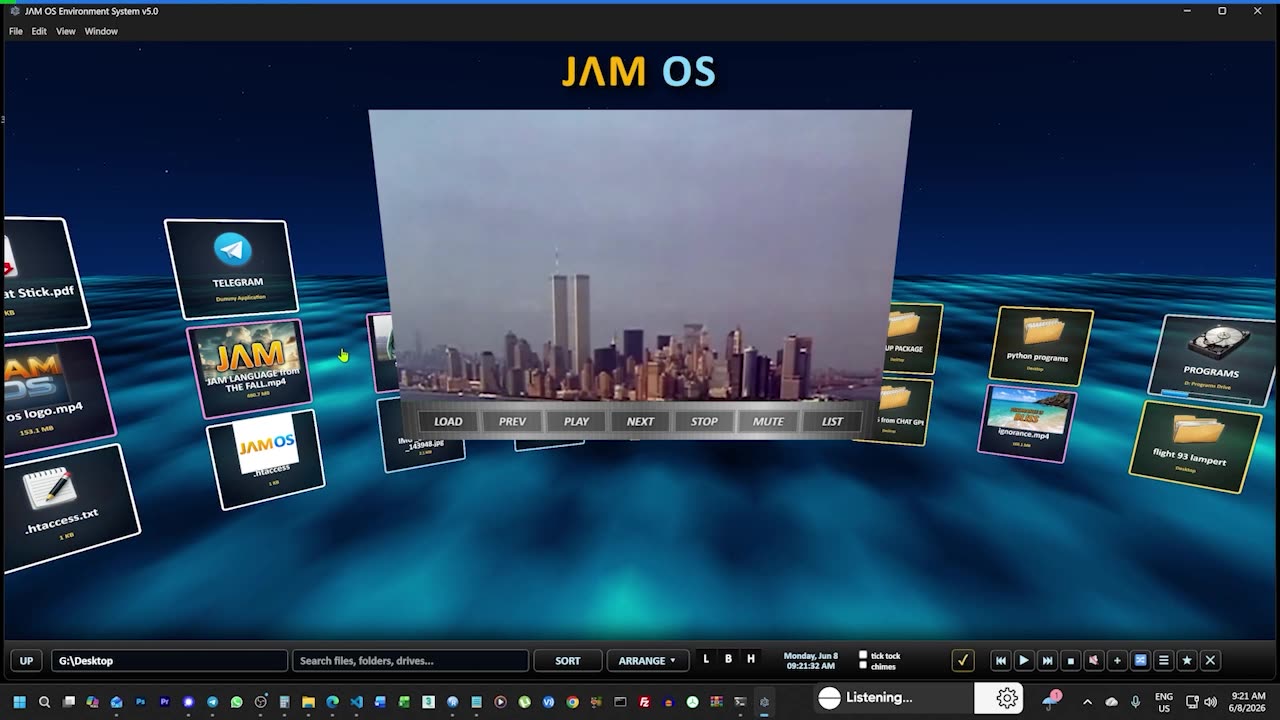Click the plus icon in the player bar

1117,661
